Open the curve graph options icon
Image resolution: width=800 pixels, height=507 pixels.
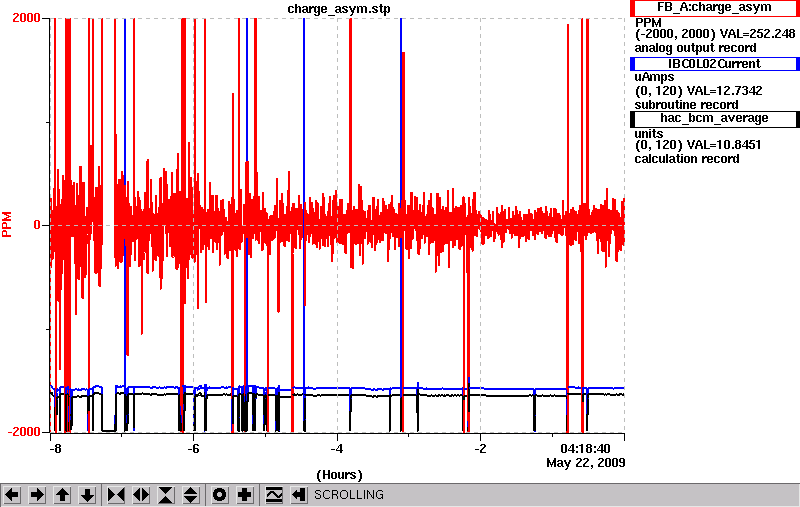274,495
